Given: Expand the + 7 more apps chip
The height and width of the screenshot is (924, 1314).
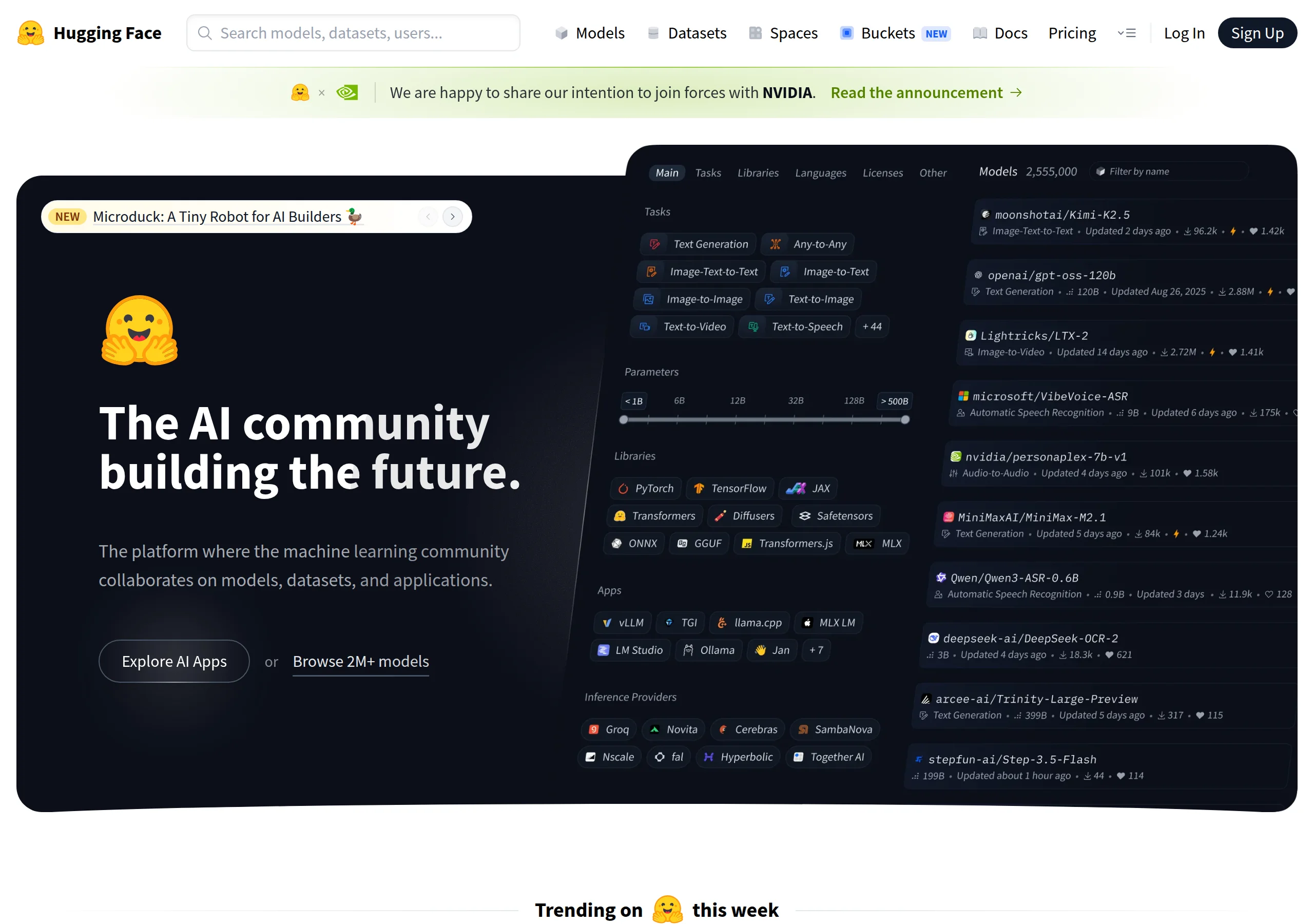Looking at the screenshot, I should (816, 650).
